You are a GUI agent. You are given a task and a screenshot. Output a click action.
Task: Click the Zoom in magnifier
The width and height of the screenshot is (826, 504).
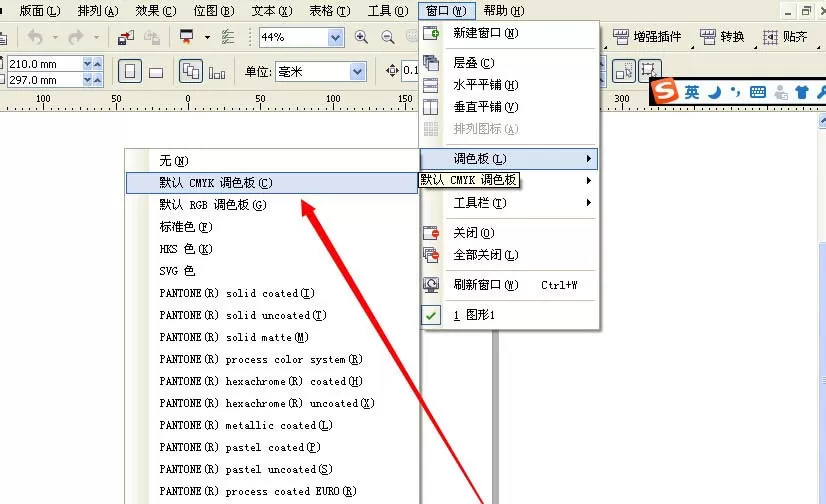[x=361, y=37]
